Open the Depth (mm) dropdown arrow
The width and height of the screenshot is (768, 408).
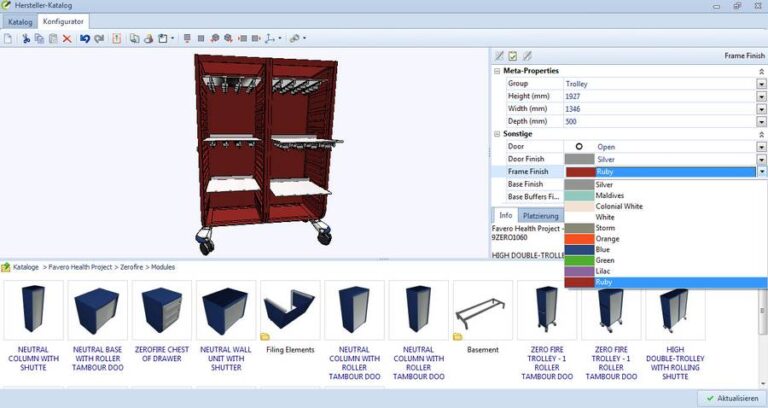(x=762, y=121)
